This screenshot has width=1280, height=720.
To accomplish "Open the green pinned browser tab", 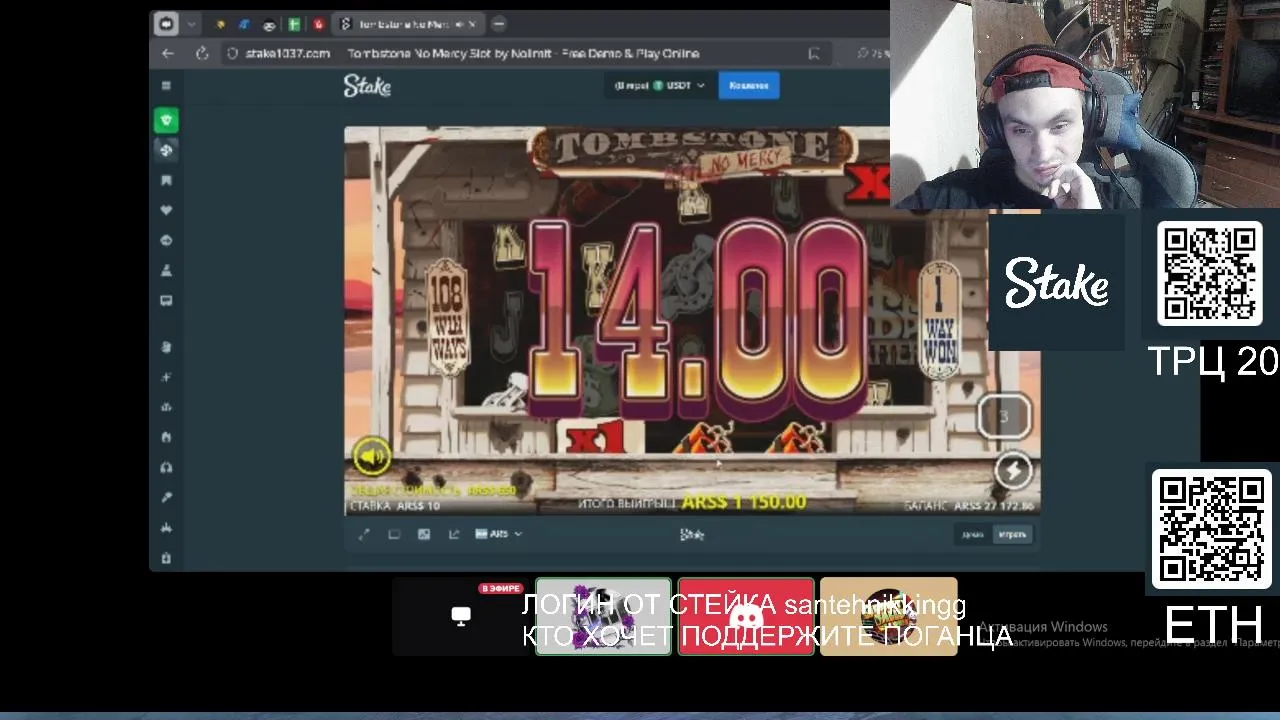I will [294, 24].
